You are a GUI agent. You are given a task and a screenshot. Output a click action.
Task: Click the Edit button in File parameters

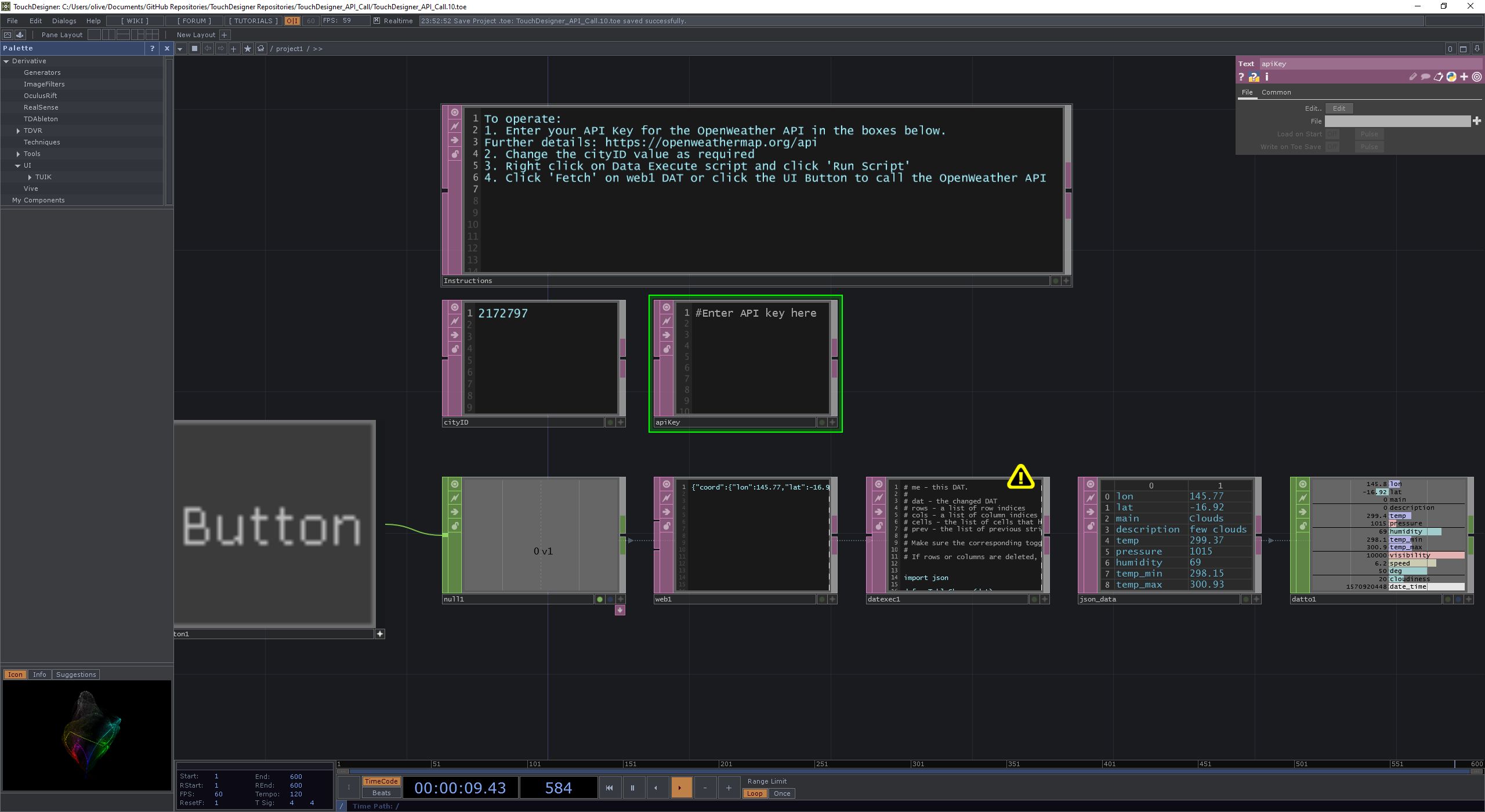click(1339, 108)
